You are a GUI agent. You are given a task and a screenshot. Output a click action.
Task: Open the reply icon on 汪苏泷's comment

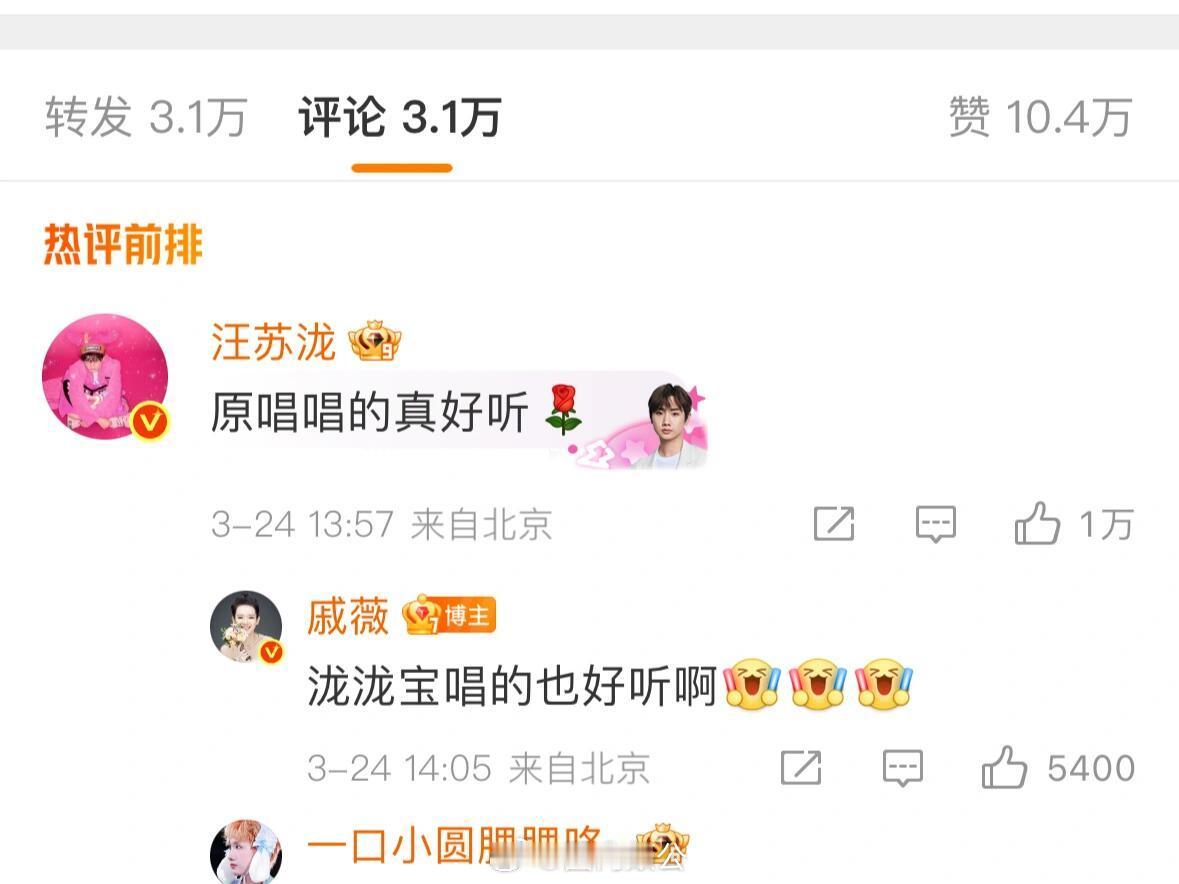point(935,524)
